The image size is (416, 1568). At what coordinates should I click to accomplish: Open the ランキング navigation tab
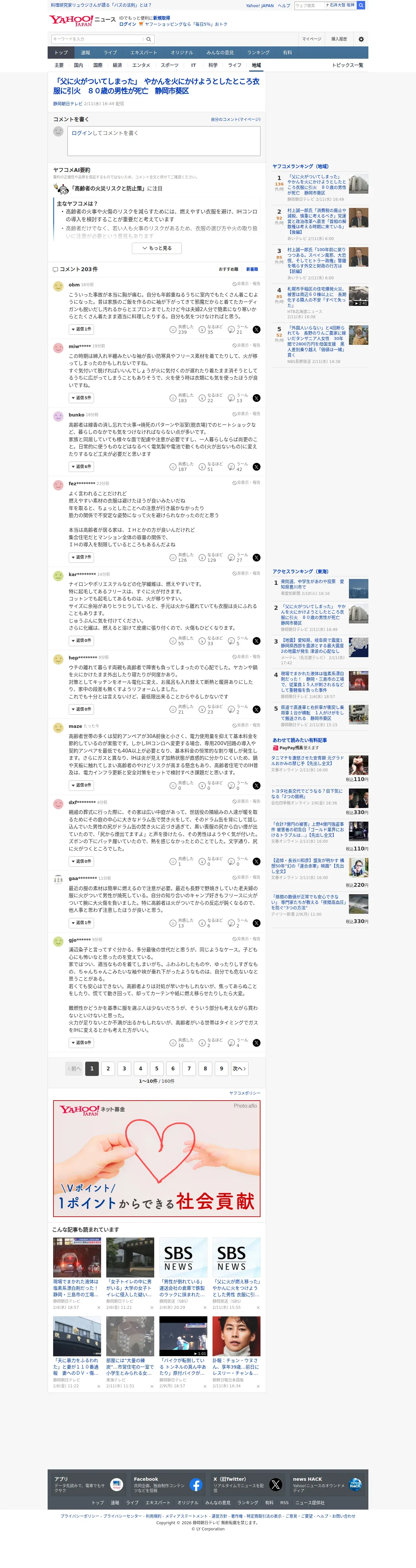[x=258, y=53]
